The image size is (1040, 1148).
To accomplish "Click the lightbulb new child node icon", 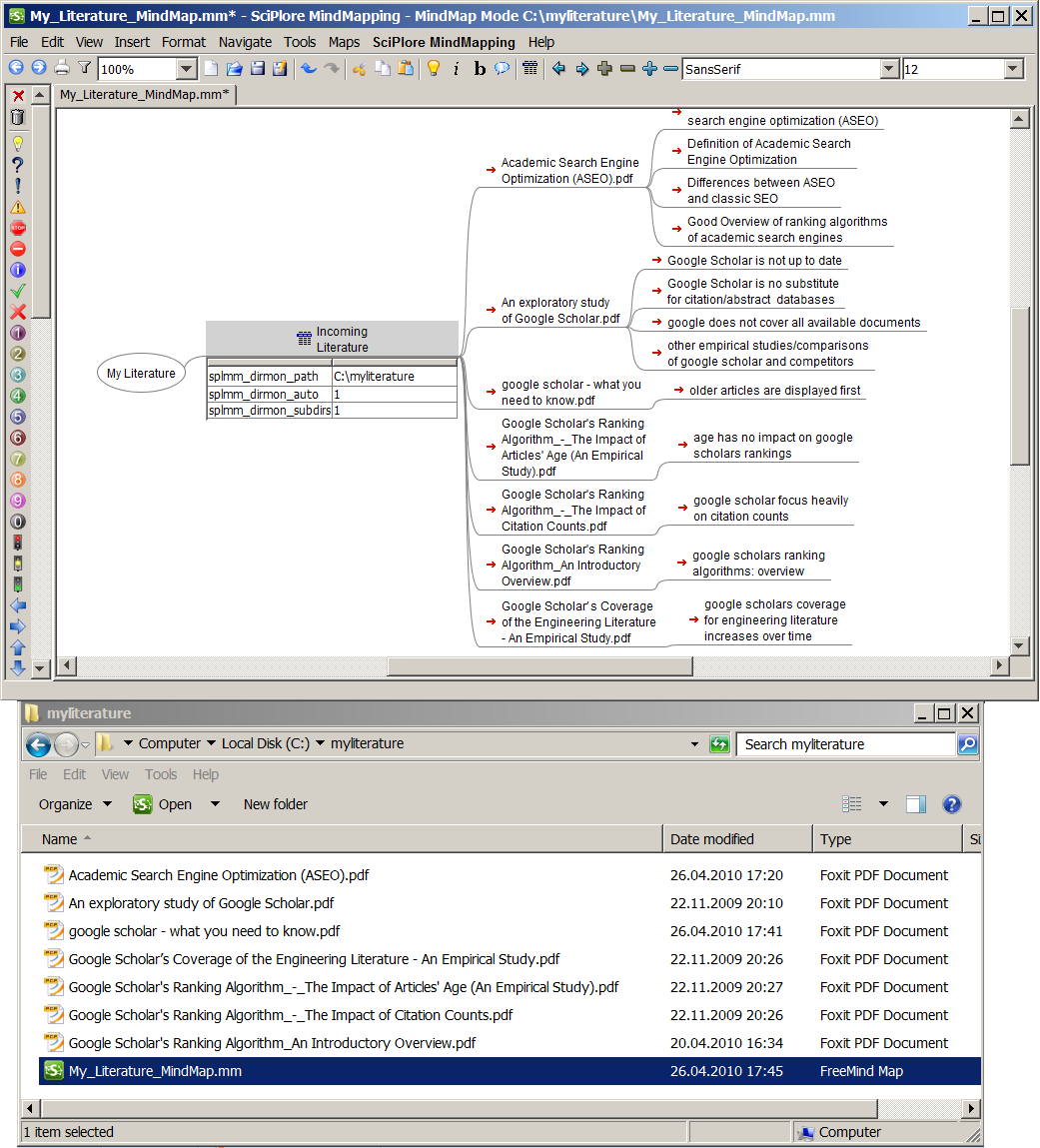I will 434,69.
